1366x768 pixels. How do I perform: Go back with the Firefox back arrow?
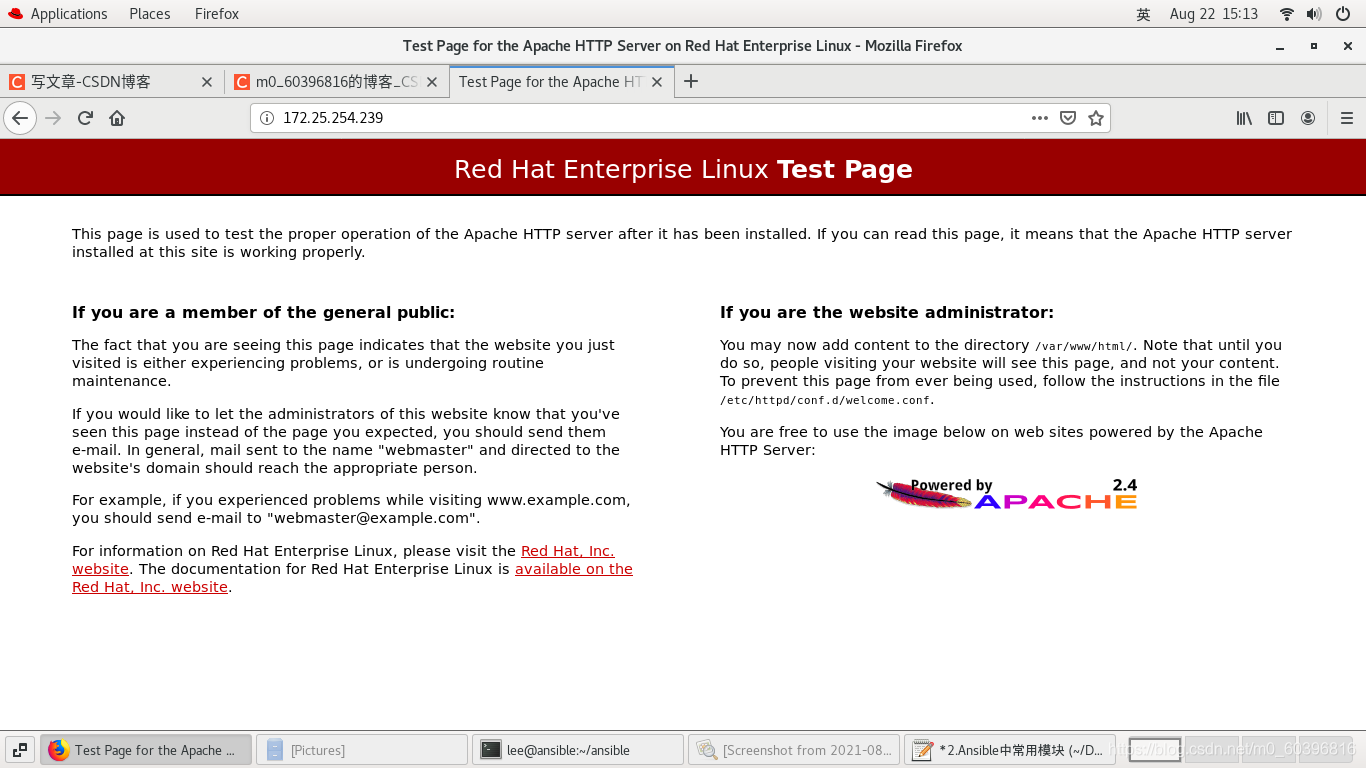pos(20,118)
